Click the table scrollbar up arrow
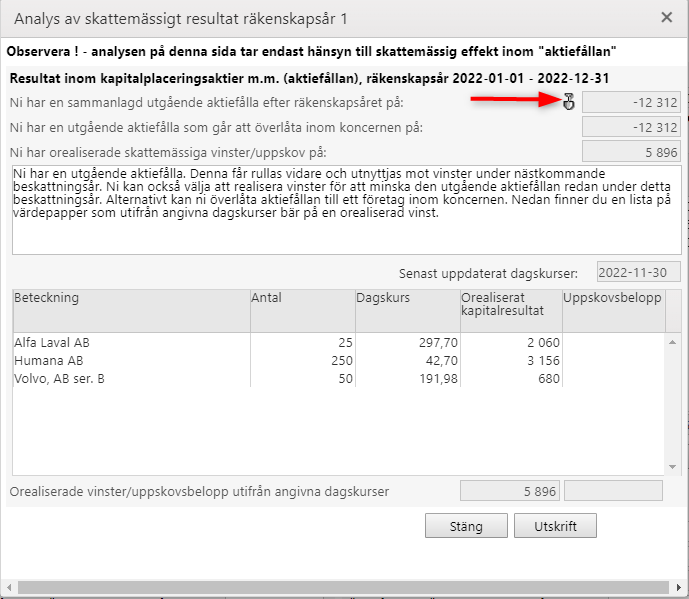This screenshot has width=689, height=599. [x=672, y=342]
